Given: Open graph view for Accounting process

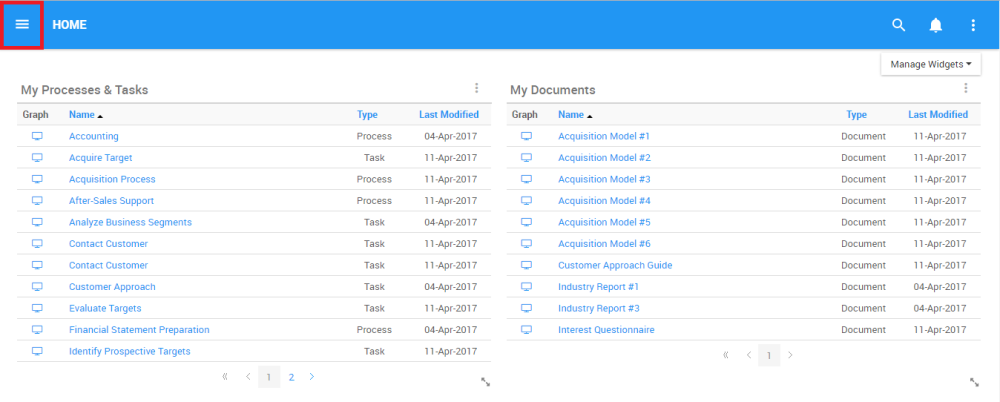Looking at the screenshot, I should click(38, 136).
